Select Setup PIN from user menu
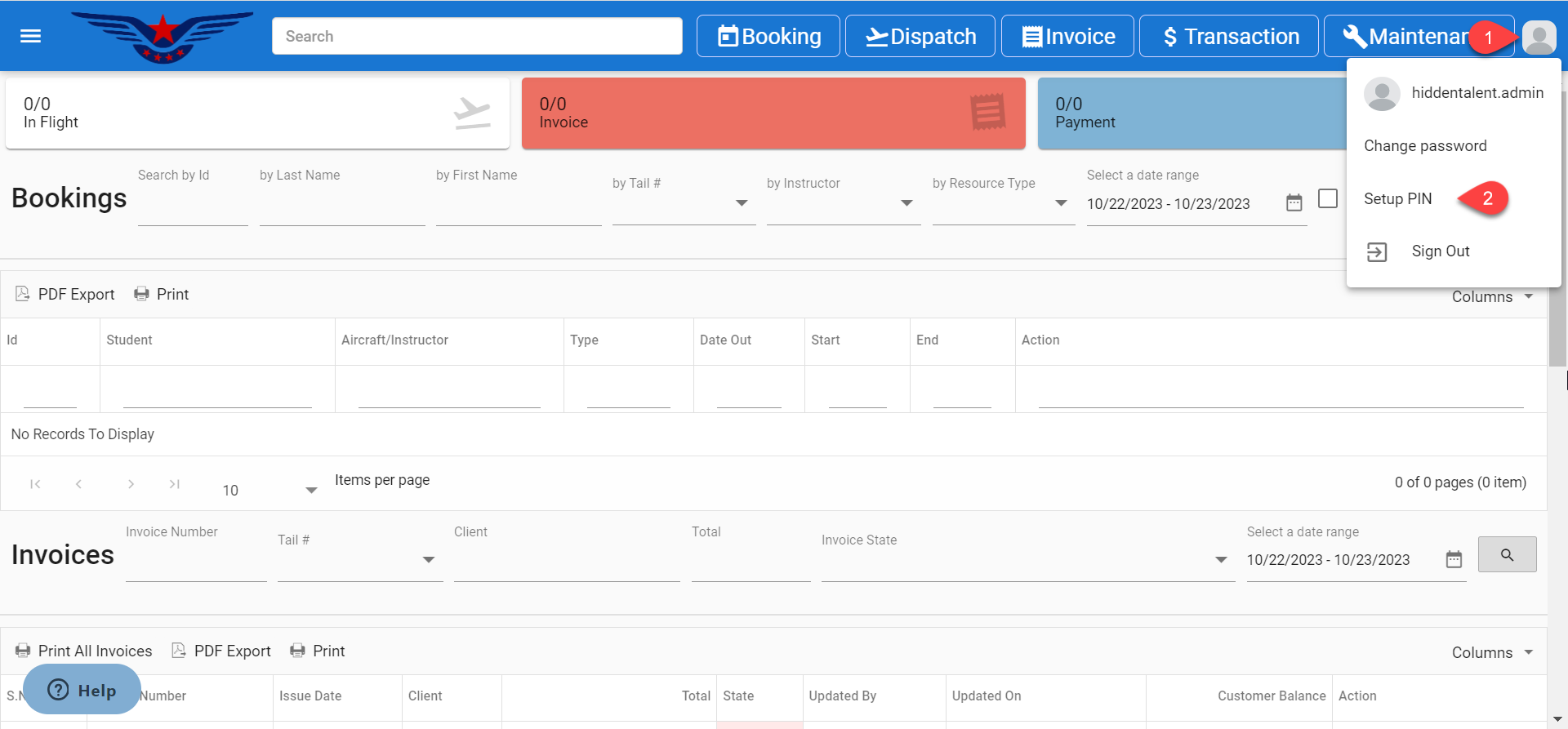The height and width of the screenshot is (729, 1568). (1397, 199)
